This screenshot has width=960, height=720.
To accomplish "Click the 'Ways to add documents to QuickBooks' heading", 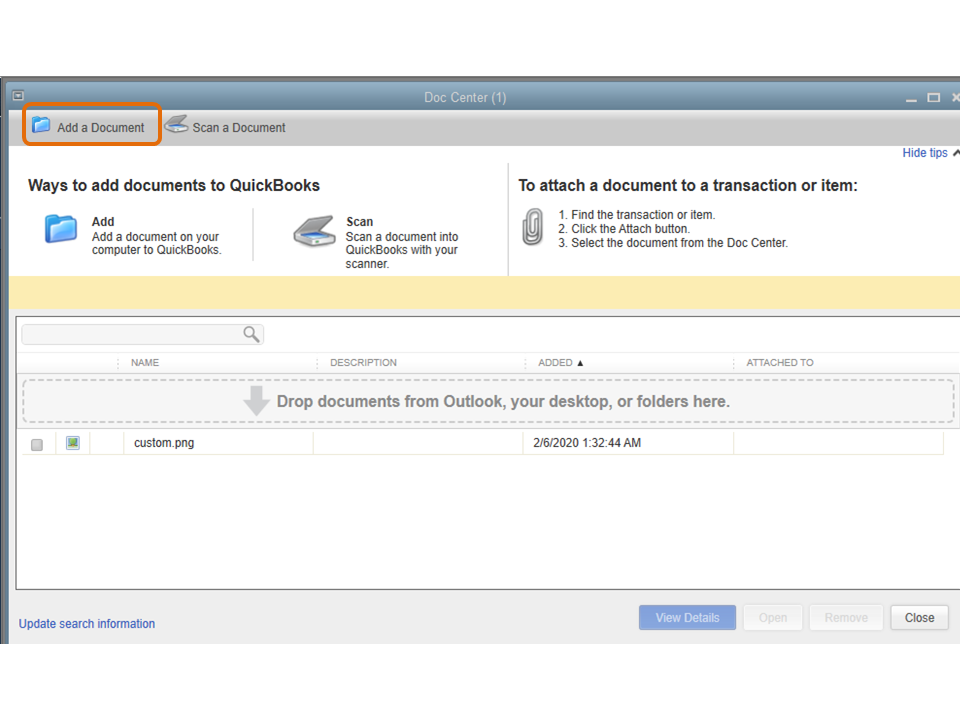I will click(x=174, y=186).
